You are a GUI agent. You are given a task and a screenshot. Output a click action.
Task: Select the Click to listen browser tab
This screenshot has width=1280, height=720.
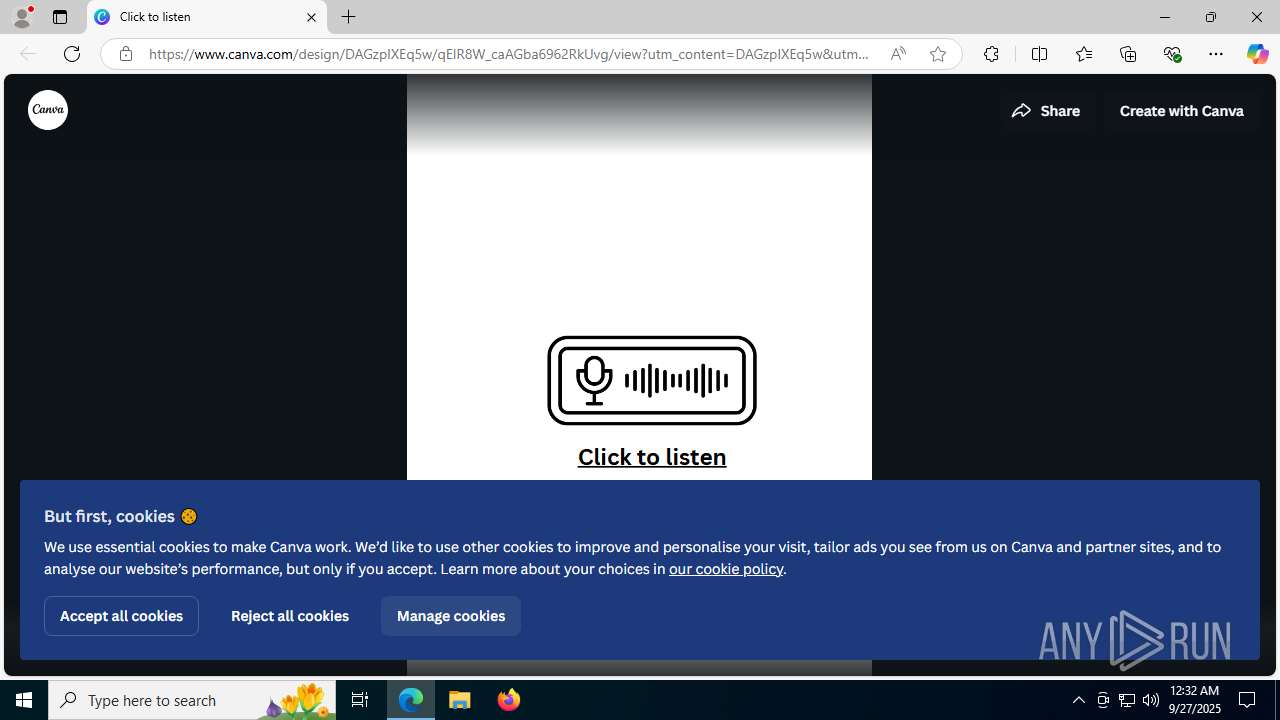pyautogui.click(x=207, y=17)
